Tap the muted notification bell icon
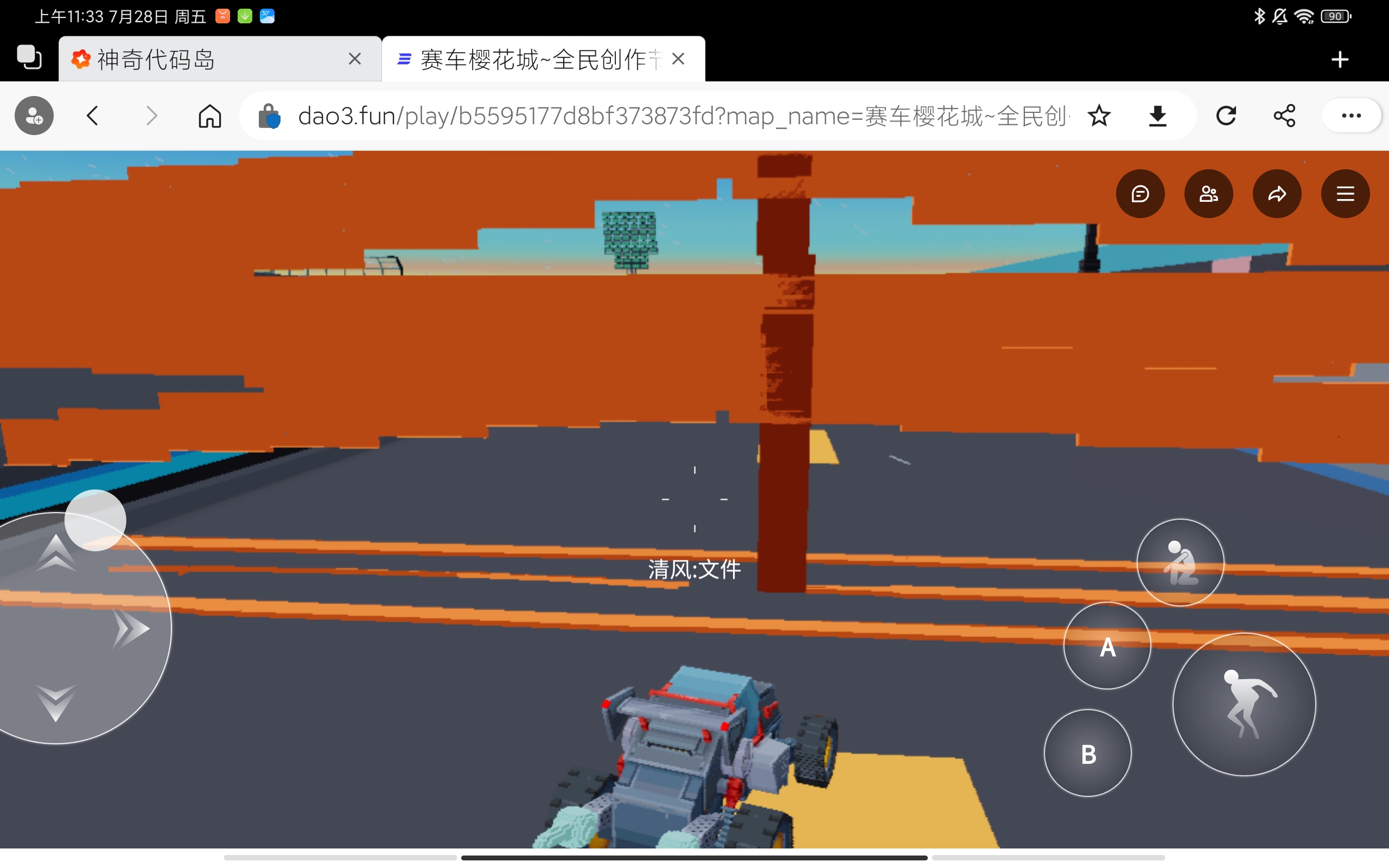Screen dimensions: 1389x868 point(1280,16)
